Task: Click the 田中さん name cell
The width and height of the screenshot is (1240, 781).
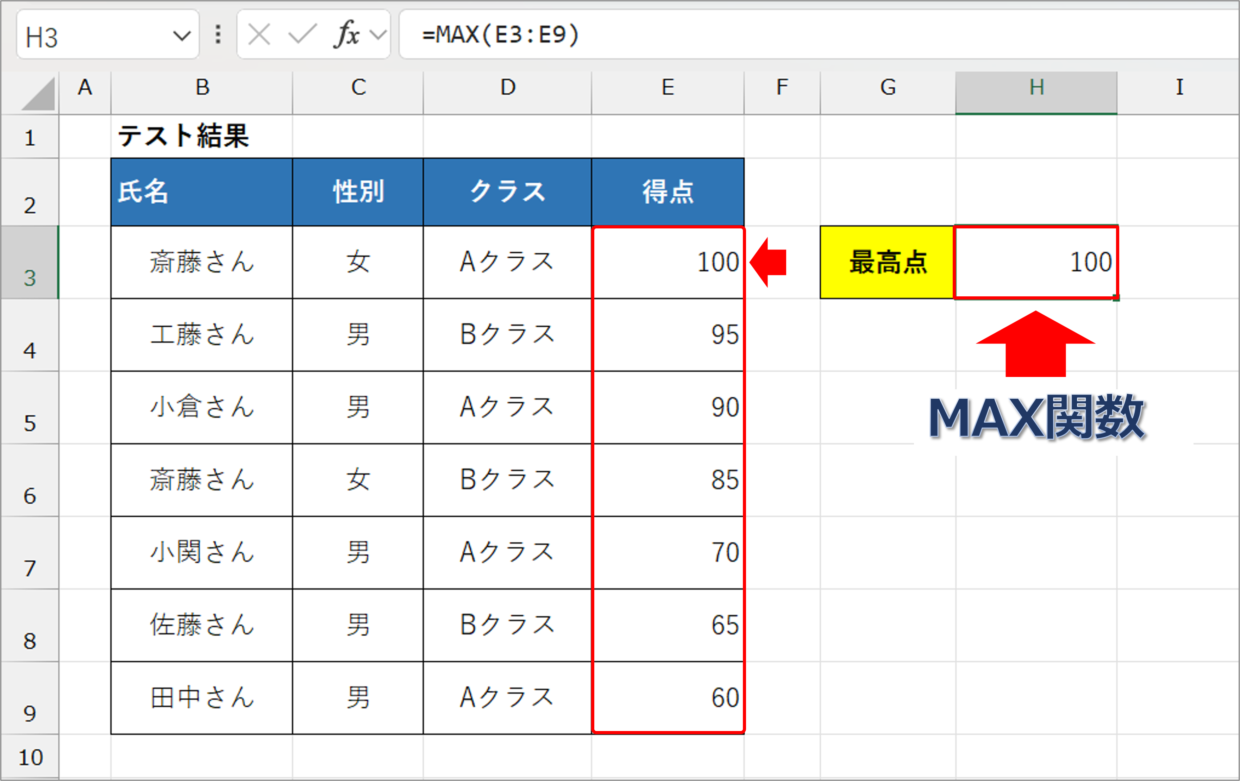Action: click(x=202, y=698)
